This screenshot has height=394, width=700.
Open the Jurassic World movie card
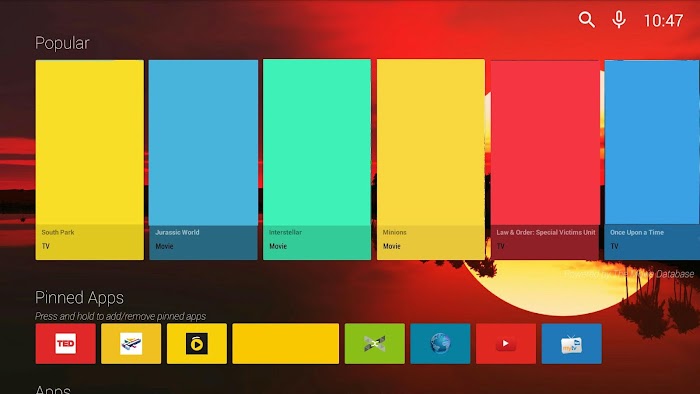coord(203,160)
